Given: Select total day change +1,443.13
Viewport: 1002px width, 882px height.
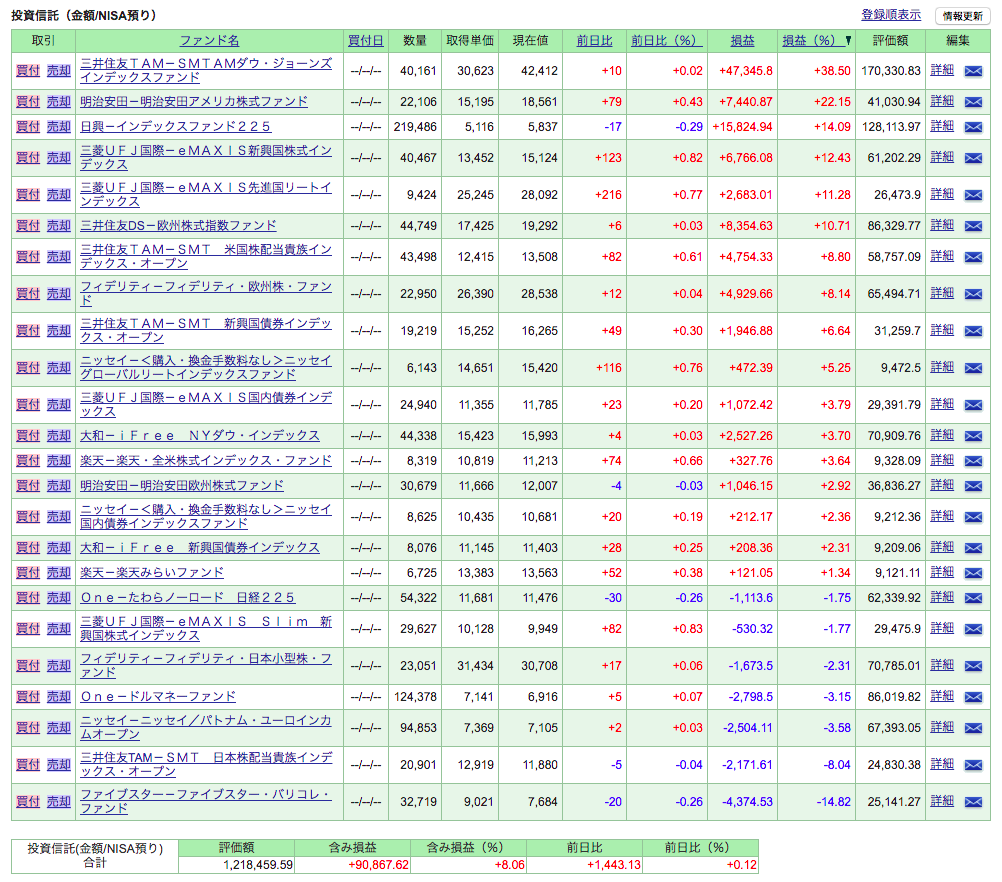Looking at the screenshot, I should click(614, 865).
